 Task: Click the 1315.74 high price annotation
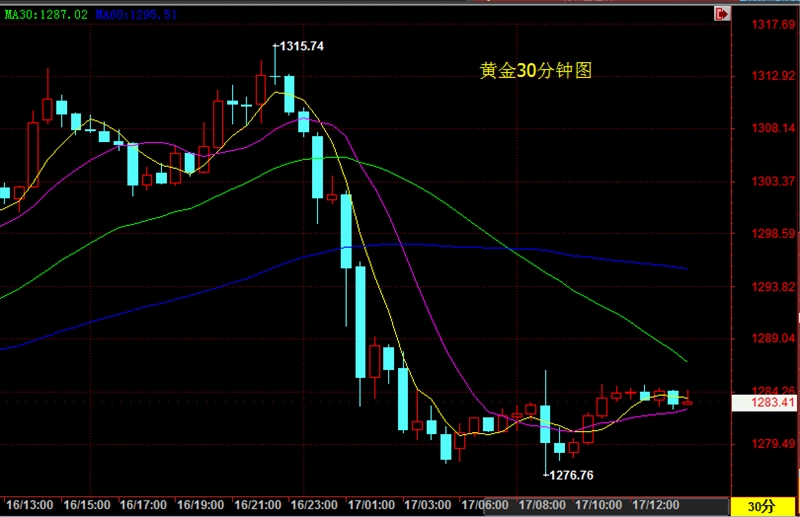[302, 46]
